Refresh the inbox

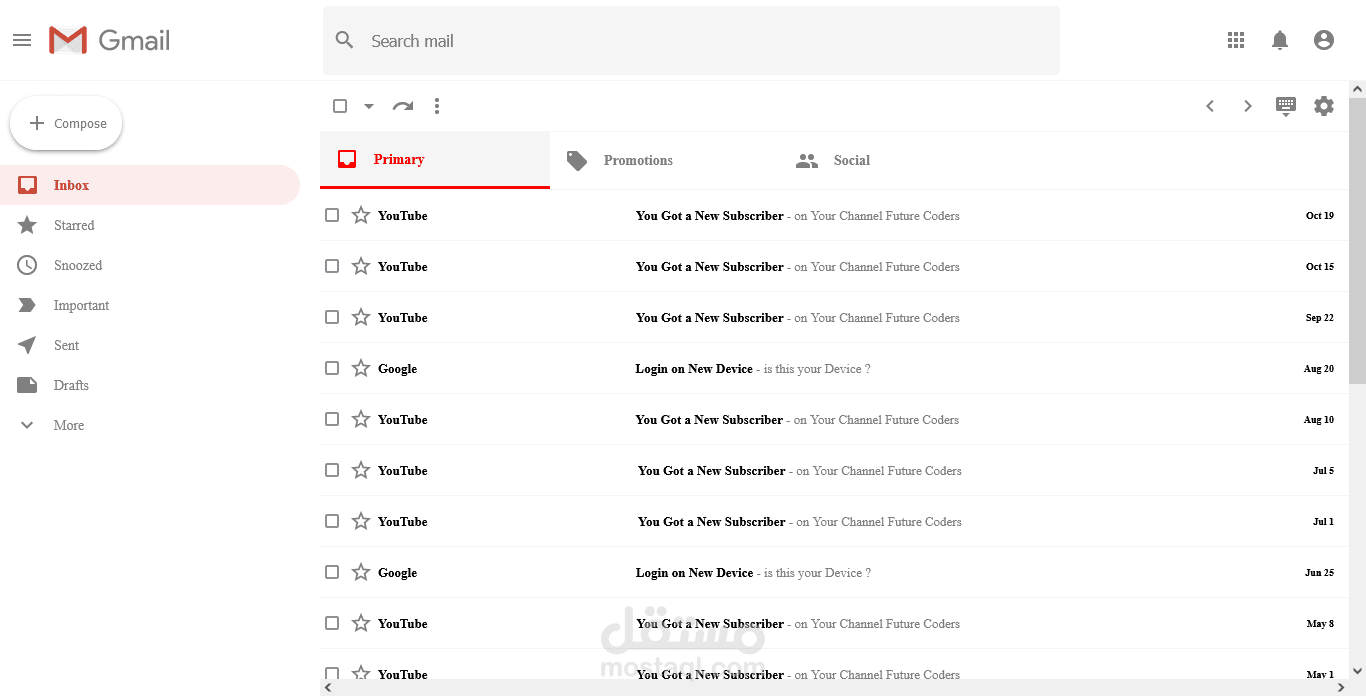coord(403,105)
